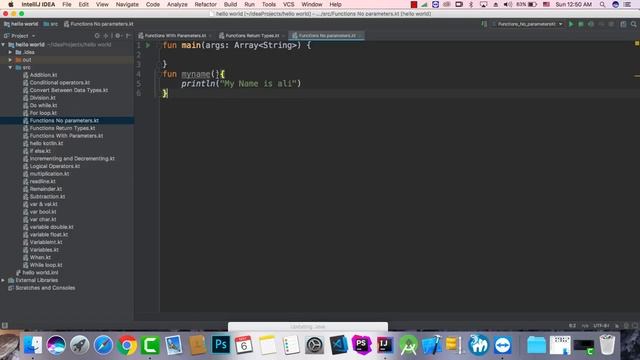The height and width of the screenshot is (360, 640).
Task: Open Logical Operators.kt file
Action: click(x=55, y=167)
